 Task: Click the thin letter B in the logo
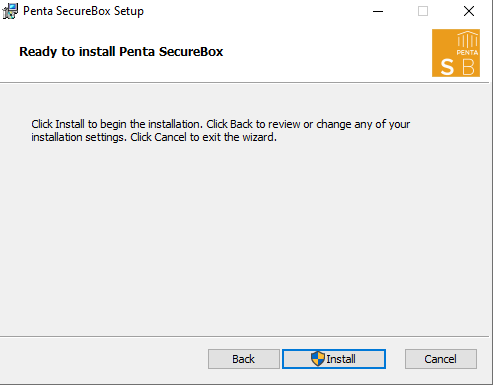[468, 67]
